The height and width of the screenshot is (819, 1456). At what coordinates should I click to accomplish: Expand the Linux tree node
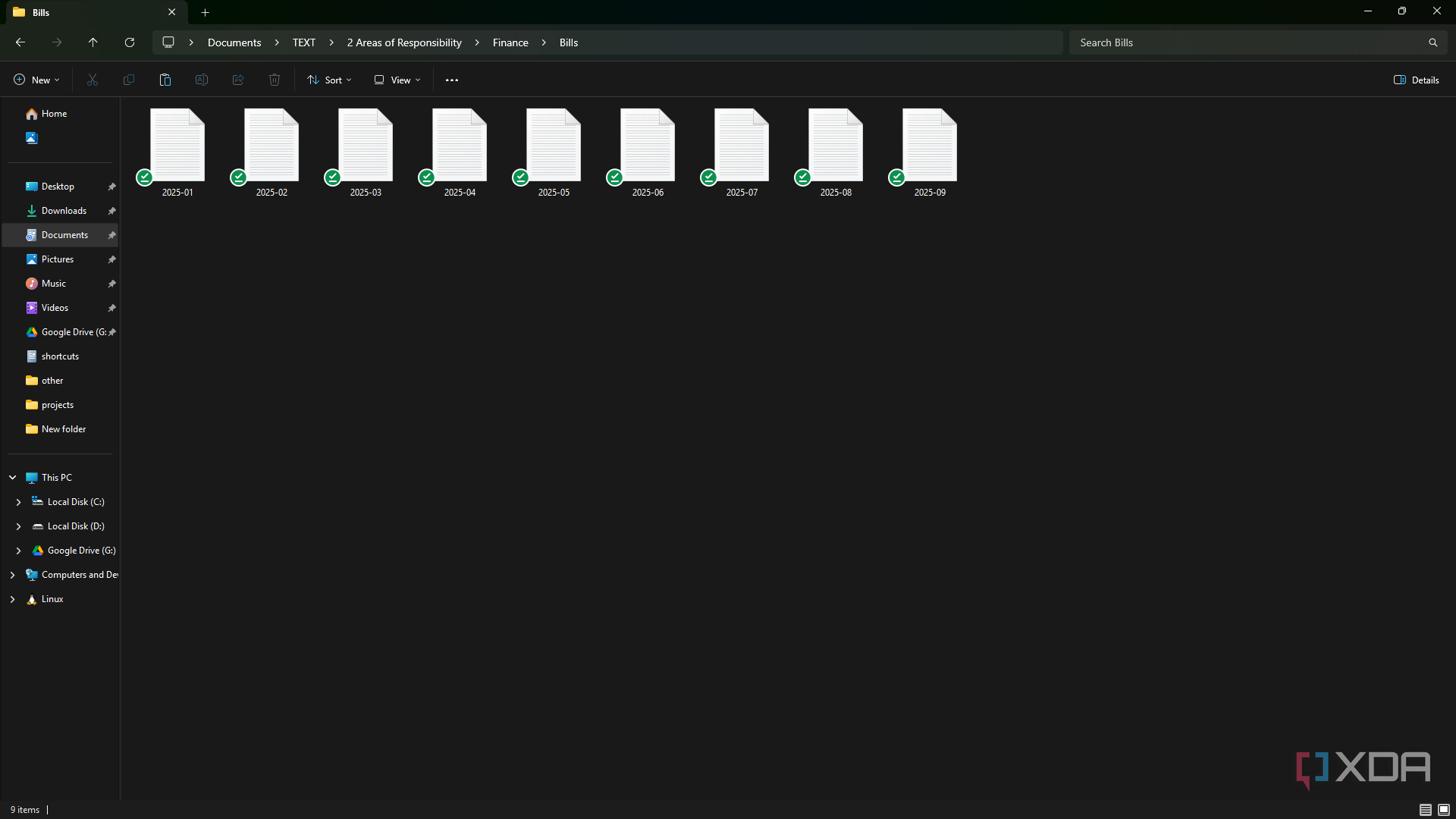coord(12,599)
